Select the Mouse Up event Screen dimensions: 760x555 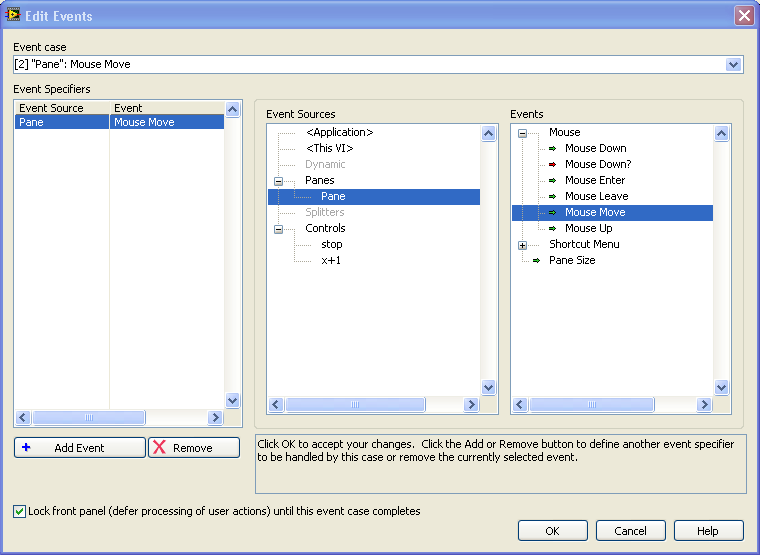click(588, 228)
